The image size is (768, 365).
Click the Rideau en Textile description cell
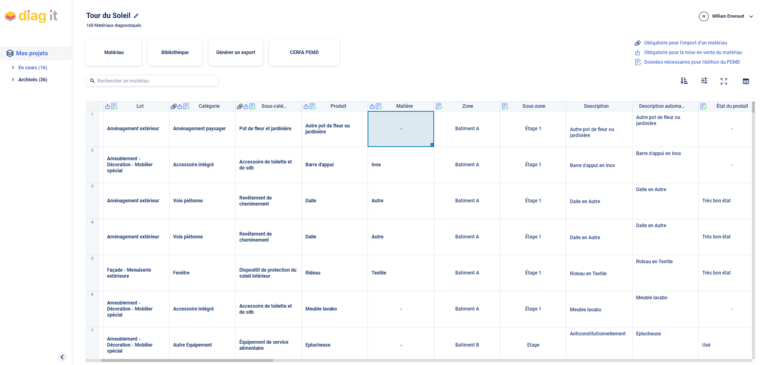(x=599, y=273)
